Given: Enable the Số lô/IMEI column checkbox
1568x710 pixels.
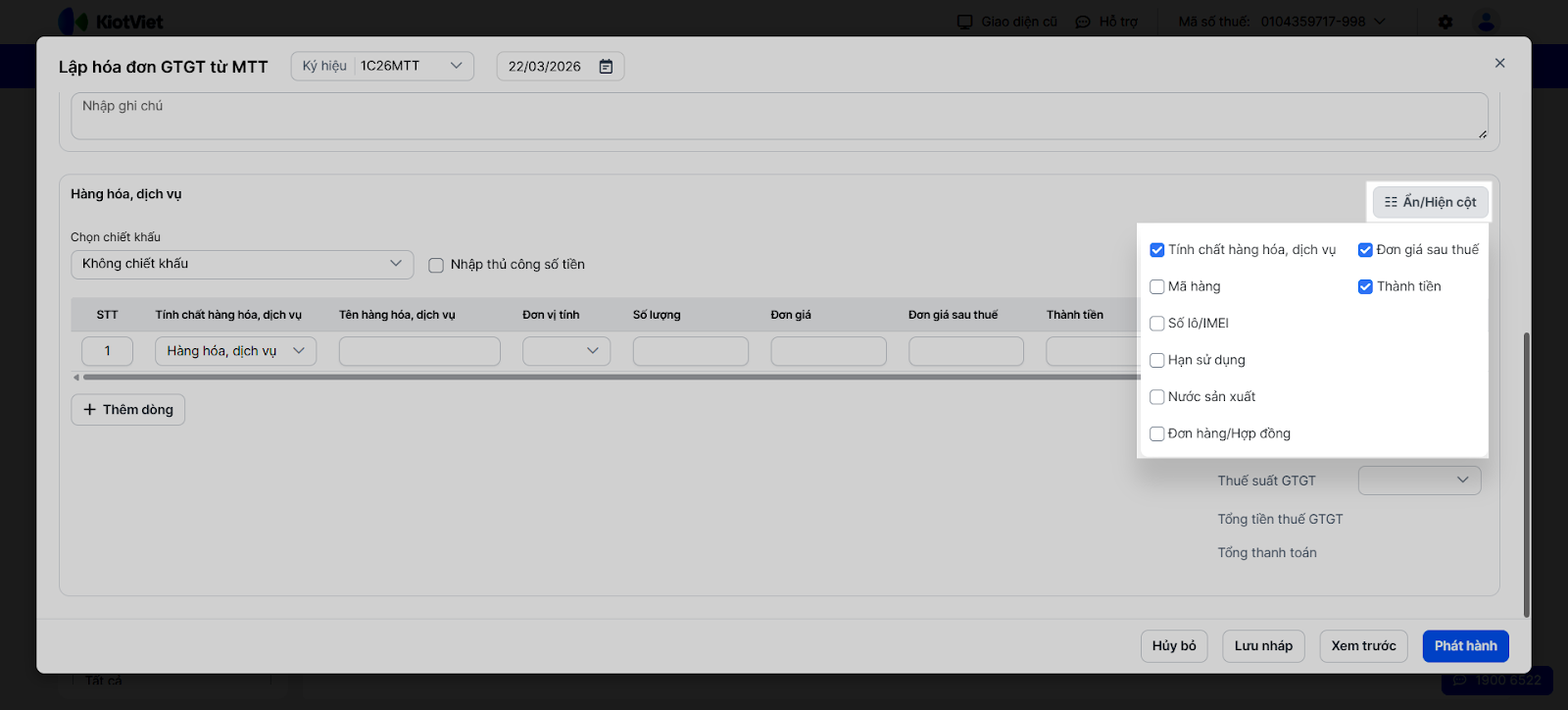Looking at the screenshot, I should [1157, 324].
